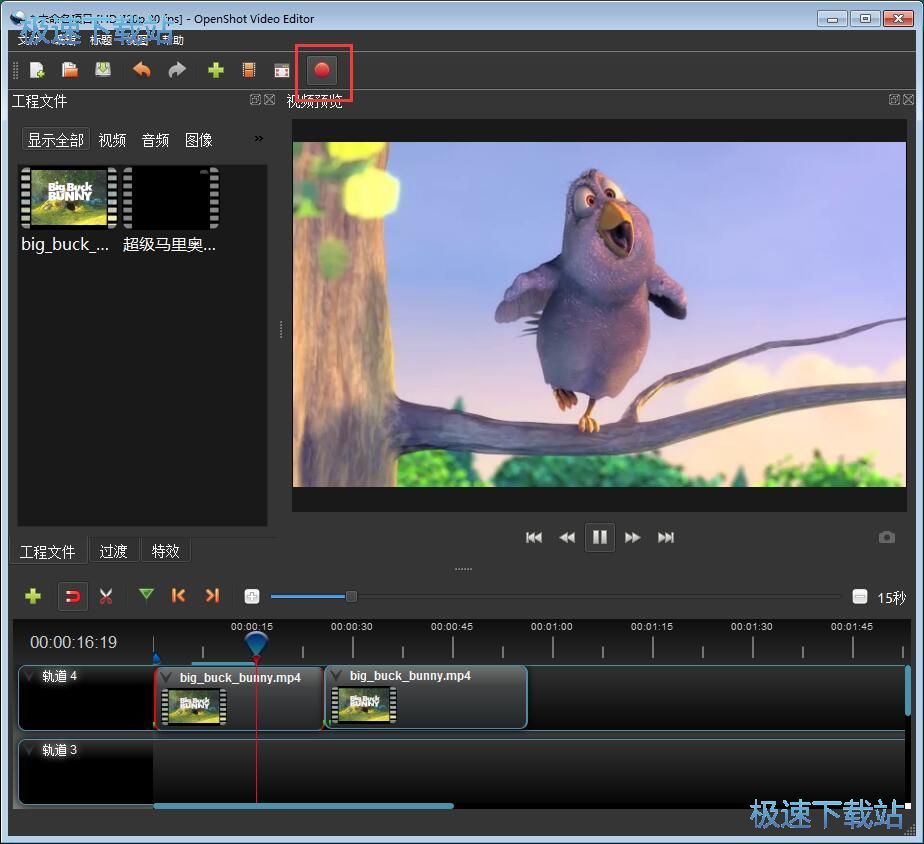The width and height of the screenshot is (924, 844).
Task: Open 轨道 4 track dropdown arrow
Action: point(30,677)
